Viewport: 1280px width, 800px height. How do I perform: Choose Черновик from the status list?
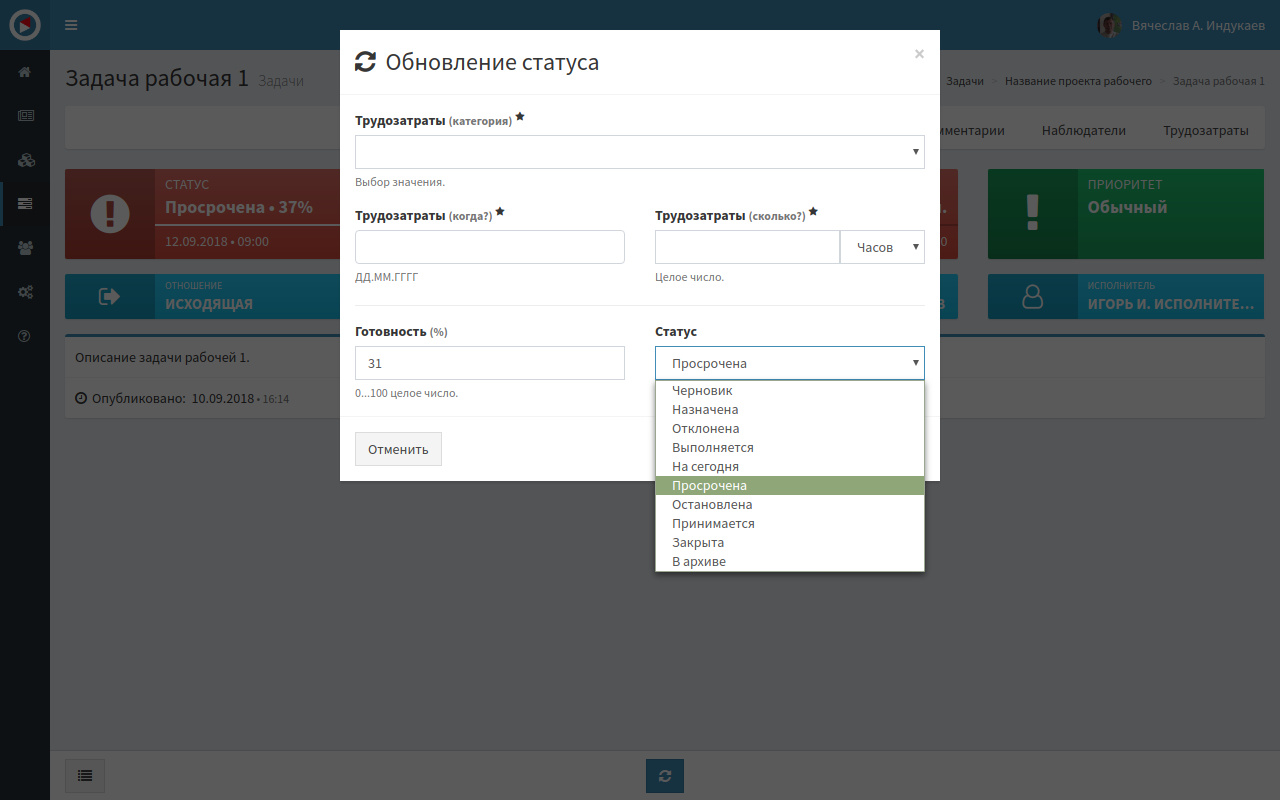tap(790, 391)
